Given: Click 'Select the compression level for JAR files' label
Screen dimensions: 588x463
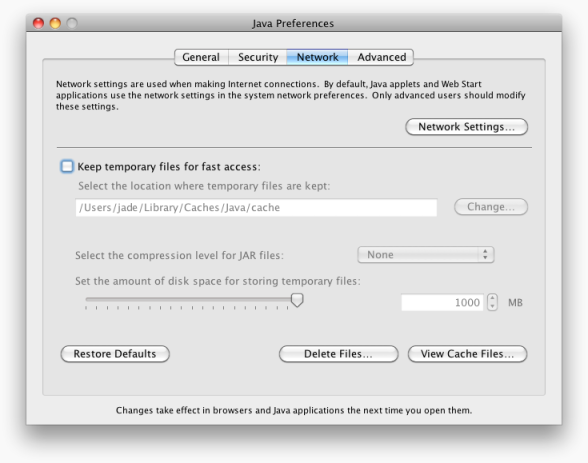Looking at the screenshot, I should point(179,255).
